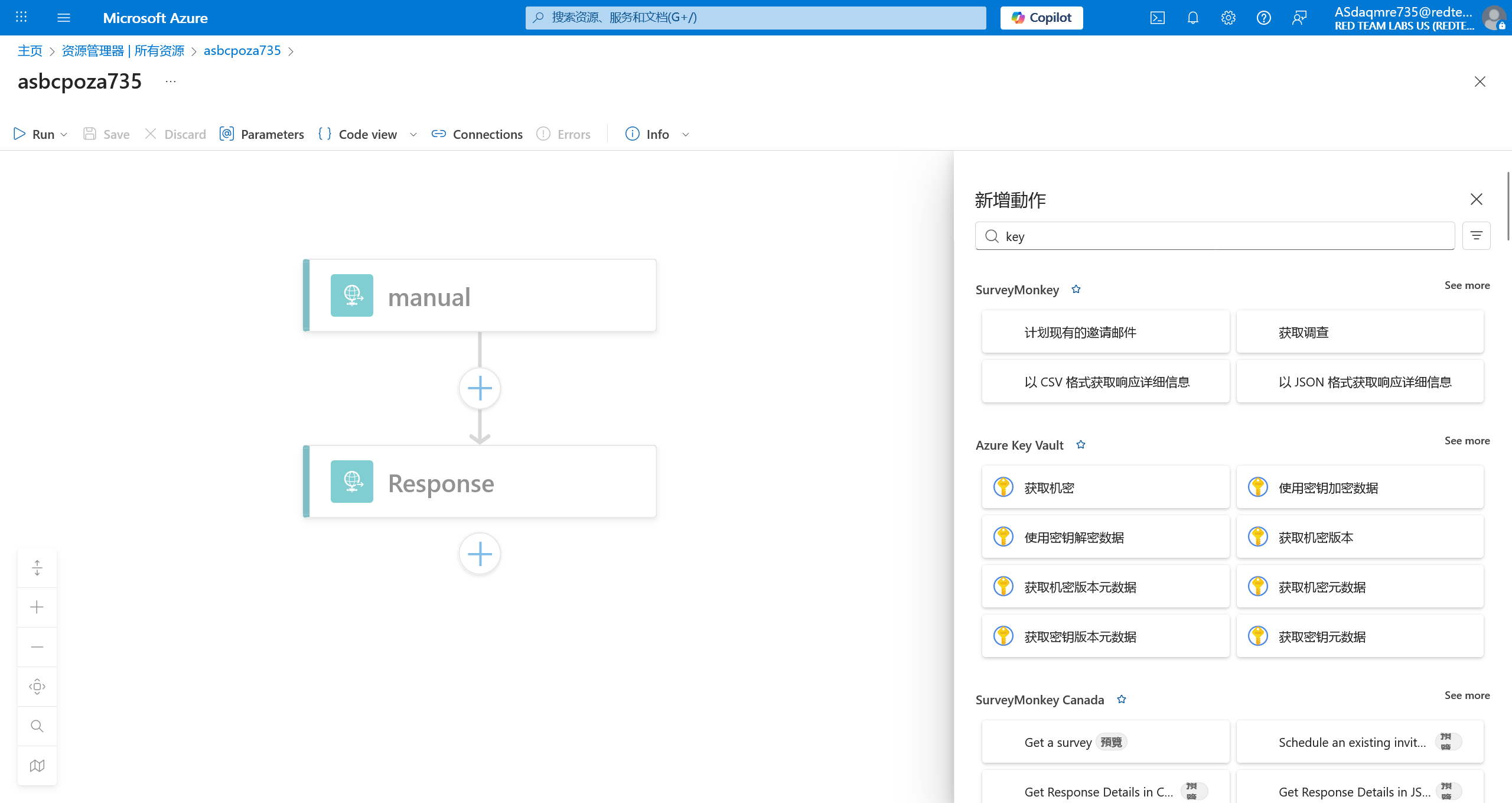Click See more for Azure Key Vault
This screenshot has width=1512, height=803.
click(1467, 441)
